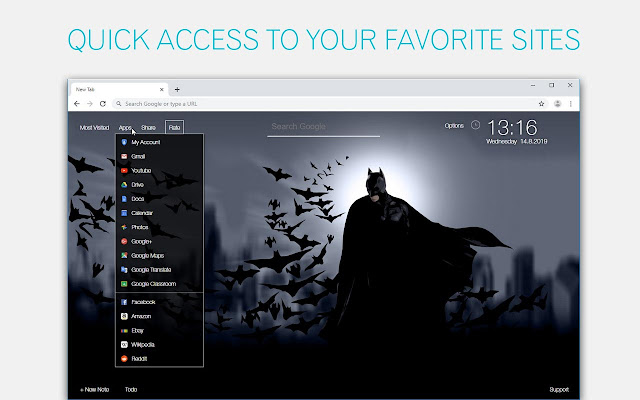Click the clock icon beside Options
This screenshot has height=400, width=640.
click(x=475, y=125)
